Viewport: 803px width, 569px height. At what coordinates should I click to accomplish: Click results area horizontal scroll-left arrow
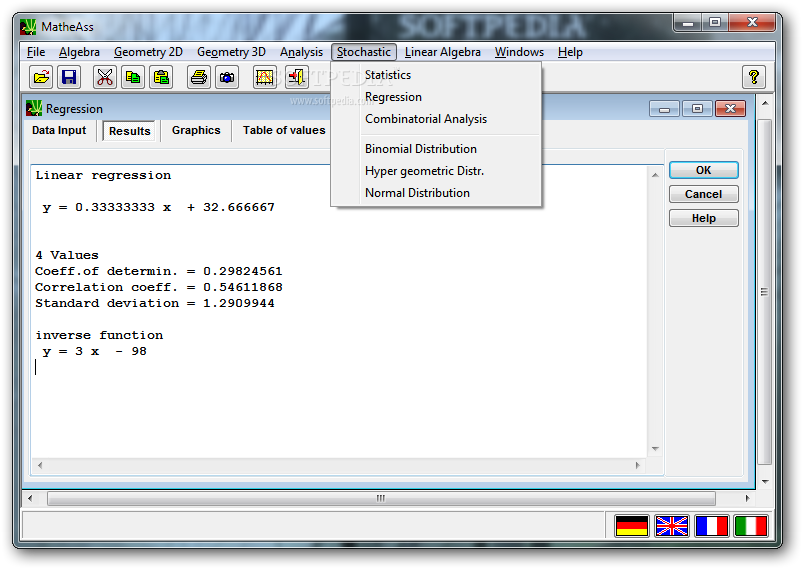pos(40,465)
